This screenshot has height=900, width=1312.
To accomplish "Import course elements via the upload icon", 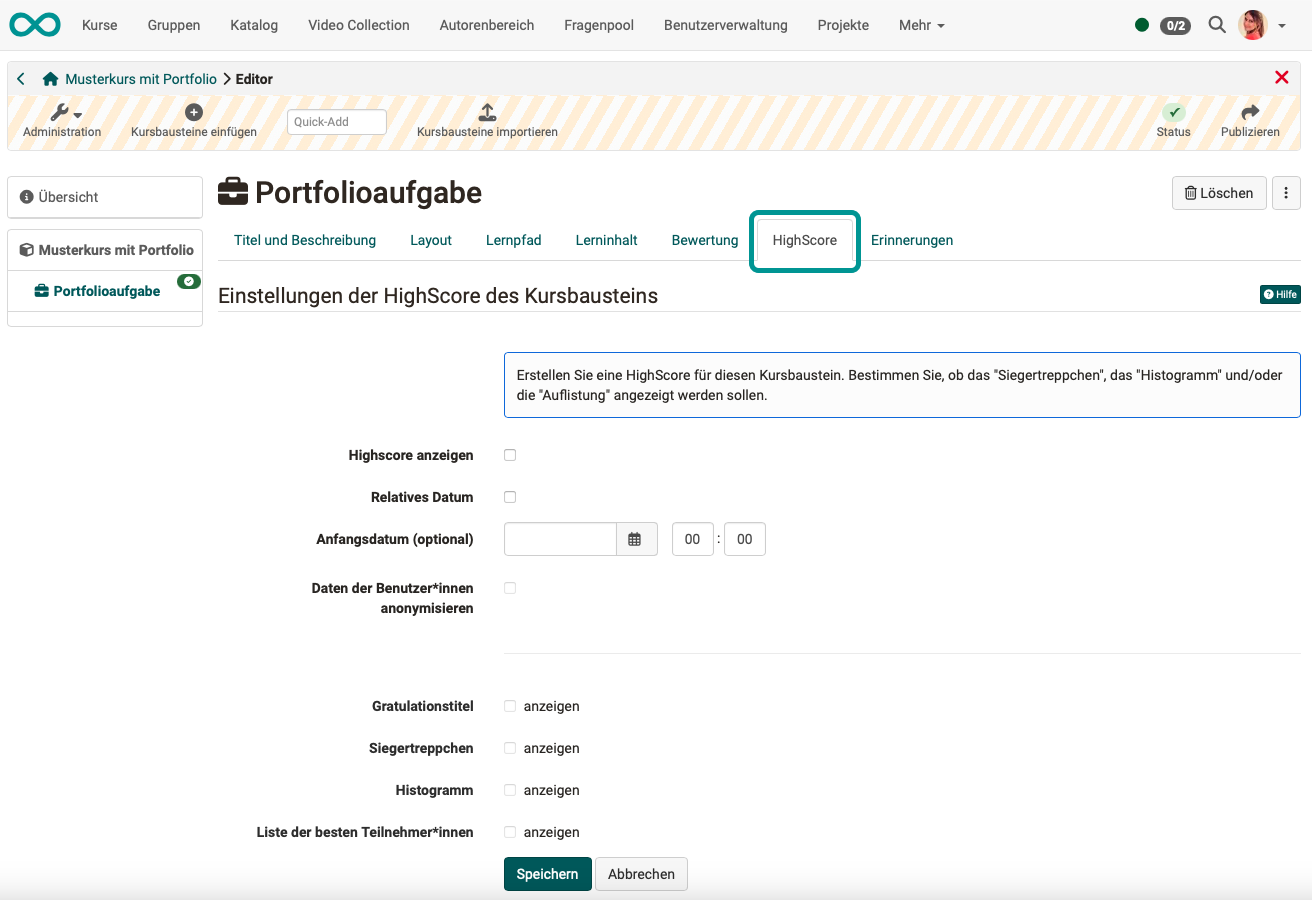I will tap(487, 112).
